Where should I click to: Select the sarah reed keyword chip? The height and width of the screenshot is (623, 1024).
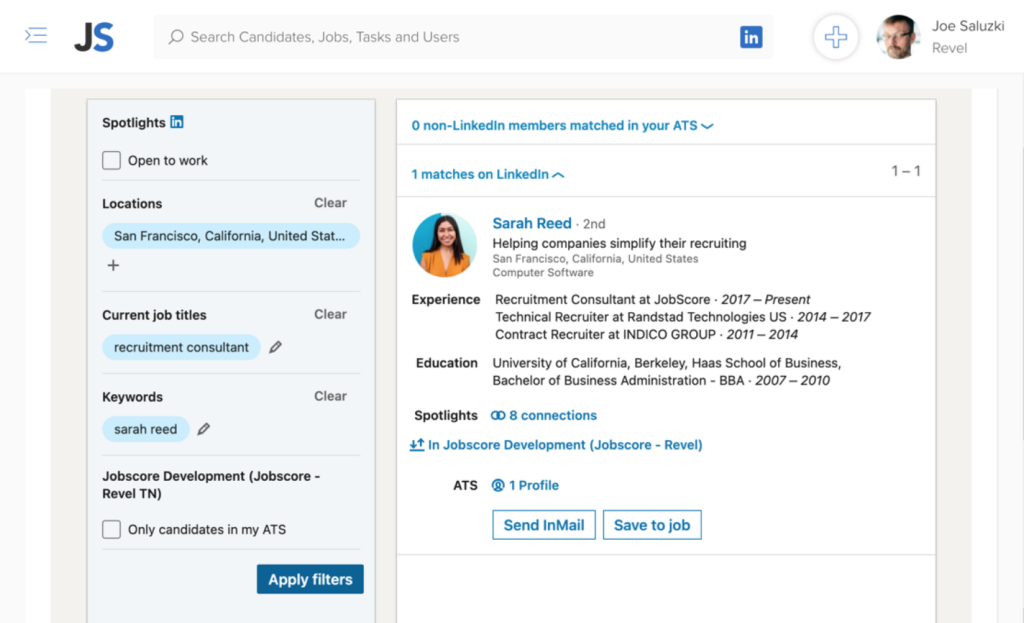146,429
